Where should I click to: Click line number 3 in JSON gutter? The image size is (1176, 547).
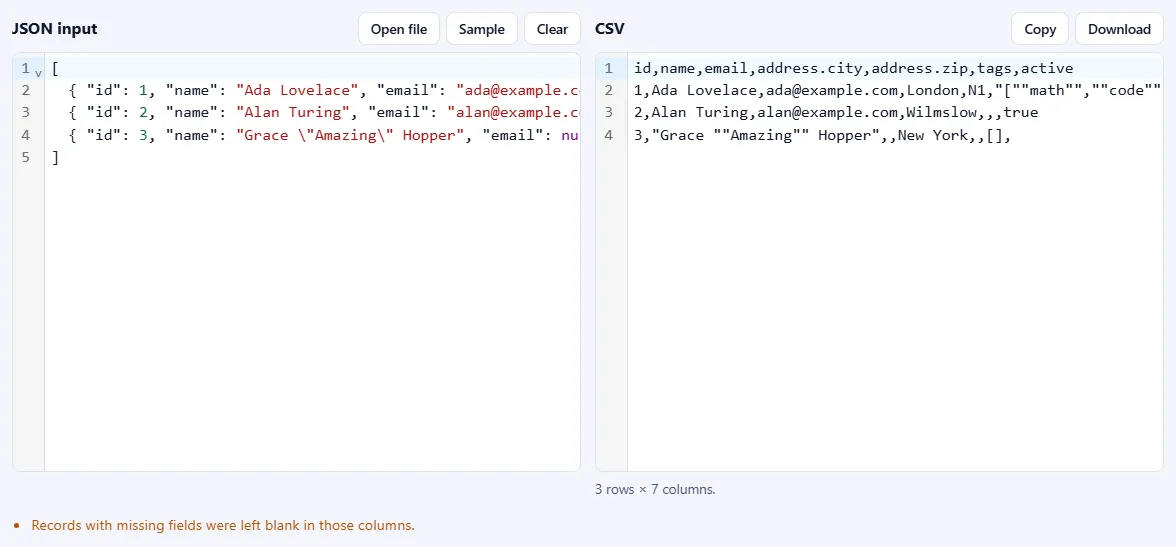(26, 113)
